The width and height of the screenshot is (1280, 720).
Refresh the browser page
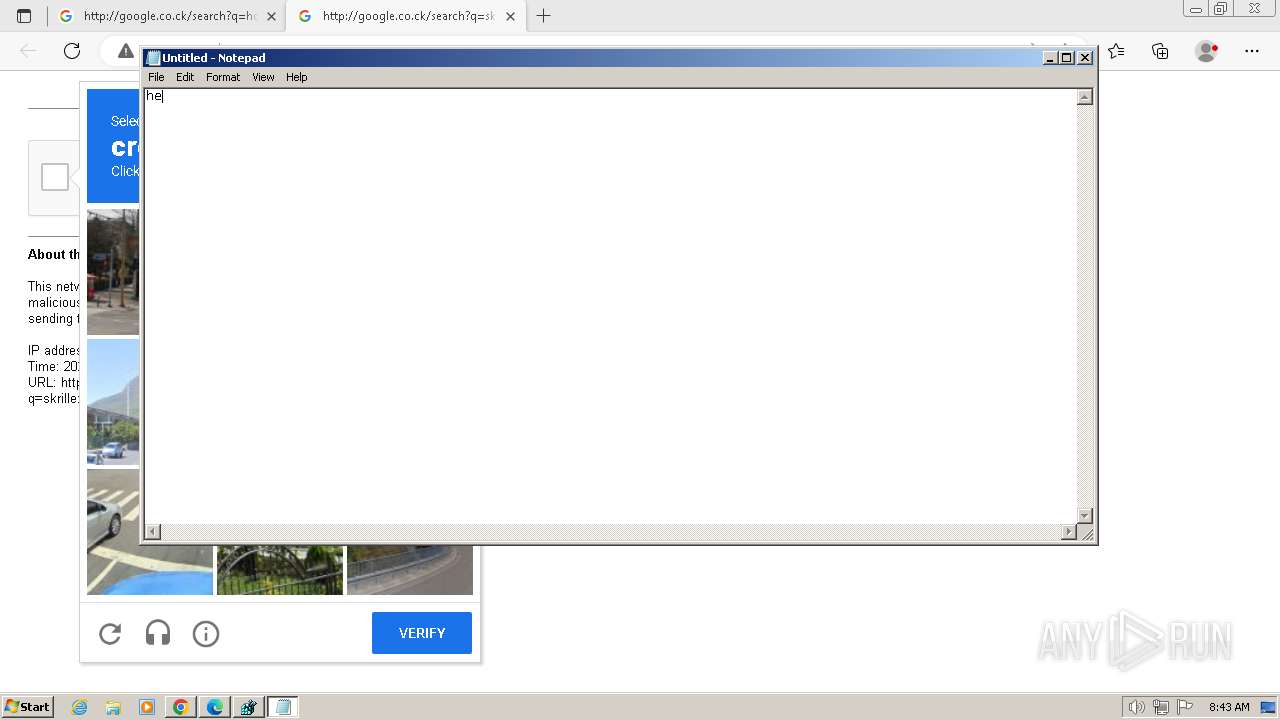click(72, 51)
